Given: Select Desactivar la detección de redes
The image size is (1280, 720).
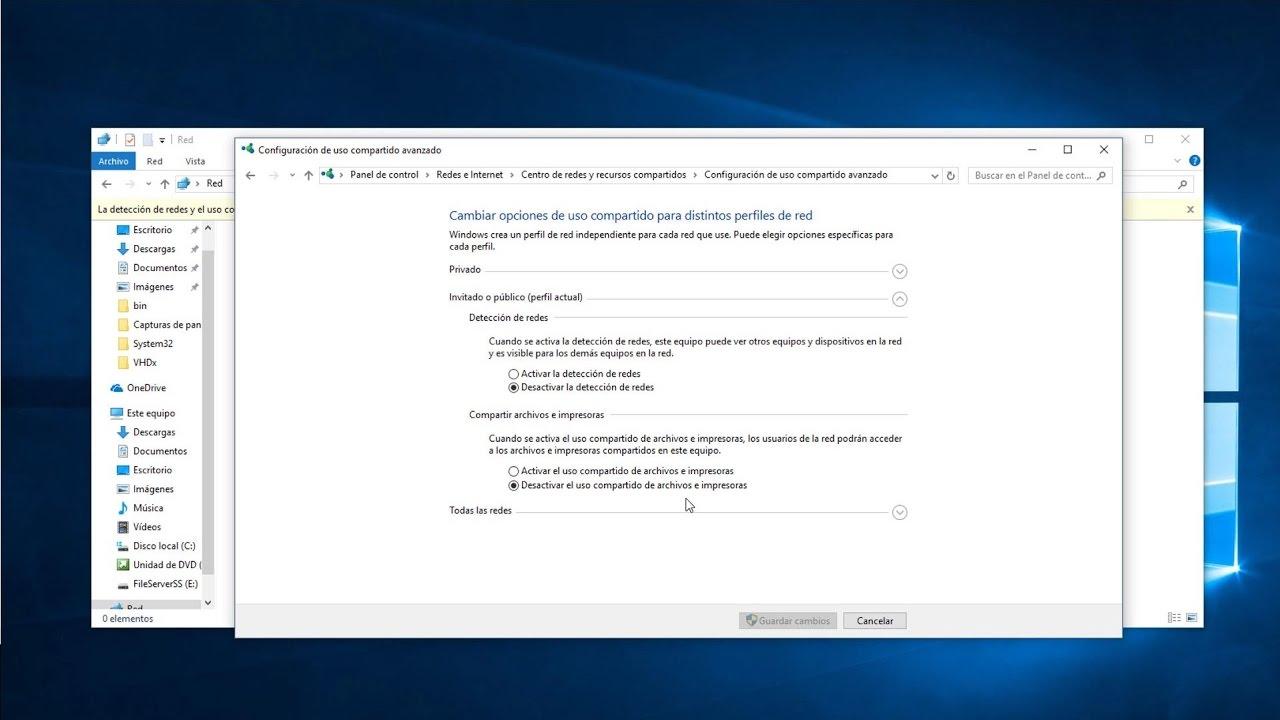Looking at the screenshot, I should click(514, 387).
